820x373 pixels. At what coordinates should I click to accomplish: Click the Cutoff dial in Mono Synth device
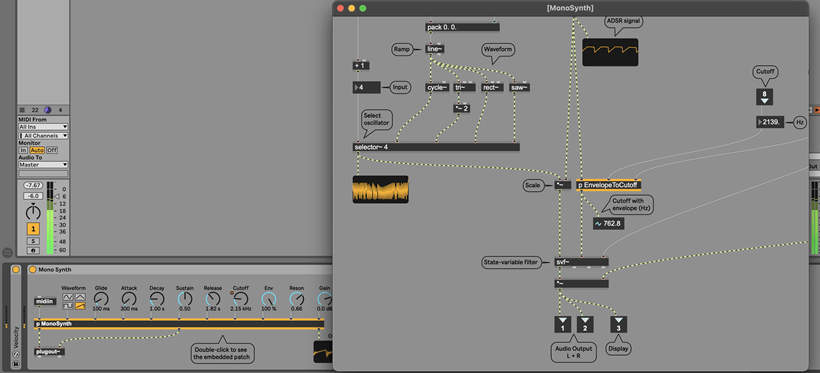(x=241, y=299)
